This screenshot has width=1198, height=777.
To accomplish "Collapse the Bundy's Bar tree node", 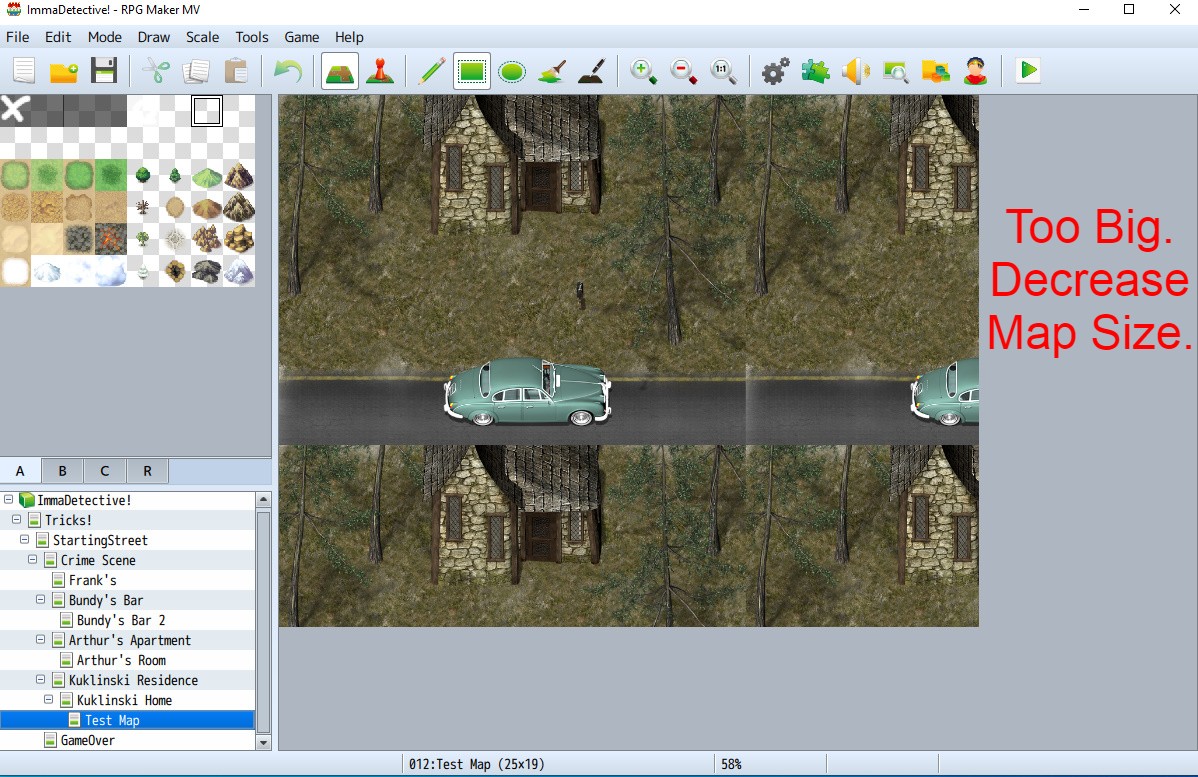I will tap(41, 600).
